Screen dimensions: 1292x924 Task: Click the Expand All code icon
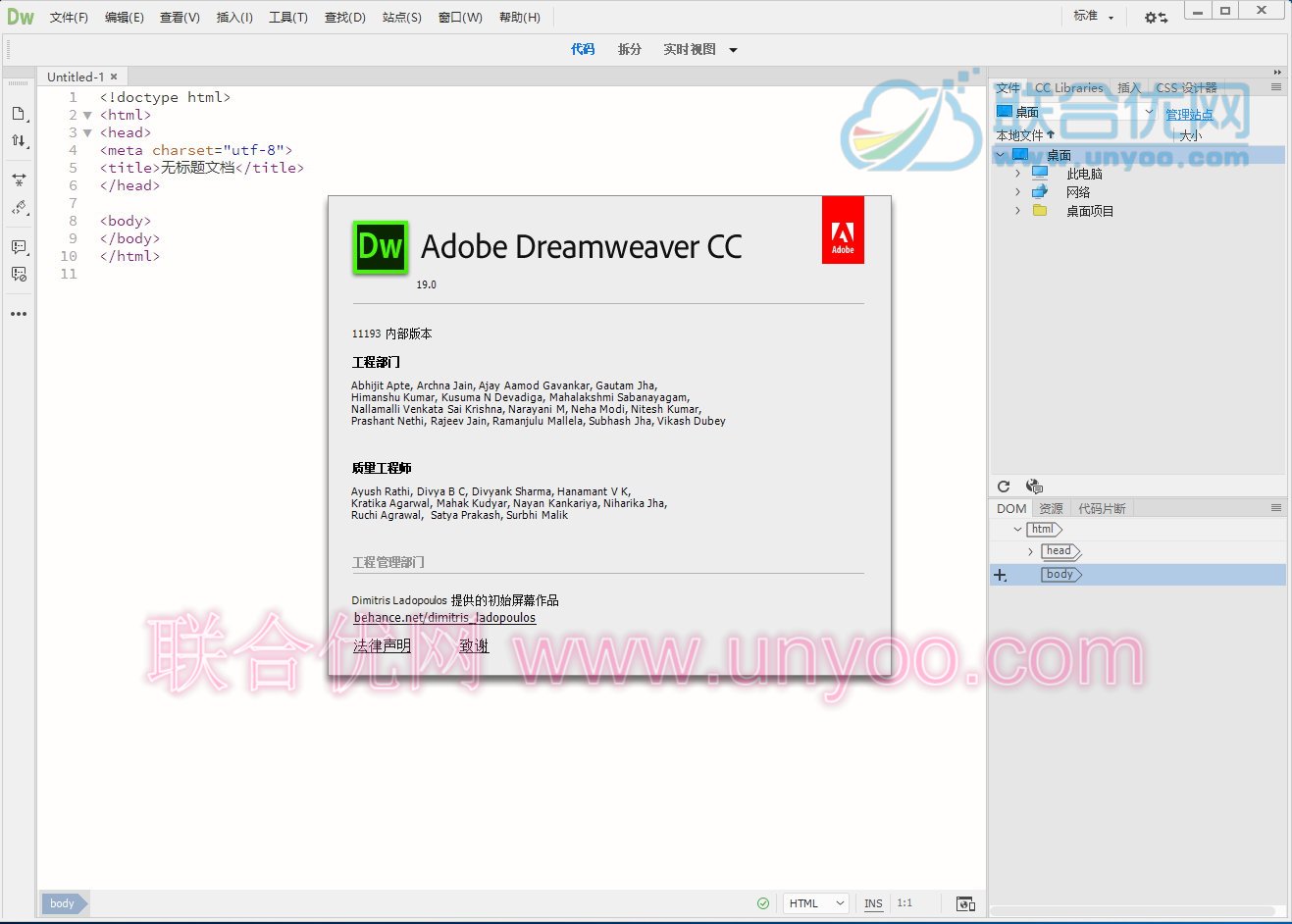point(19,180)
